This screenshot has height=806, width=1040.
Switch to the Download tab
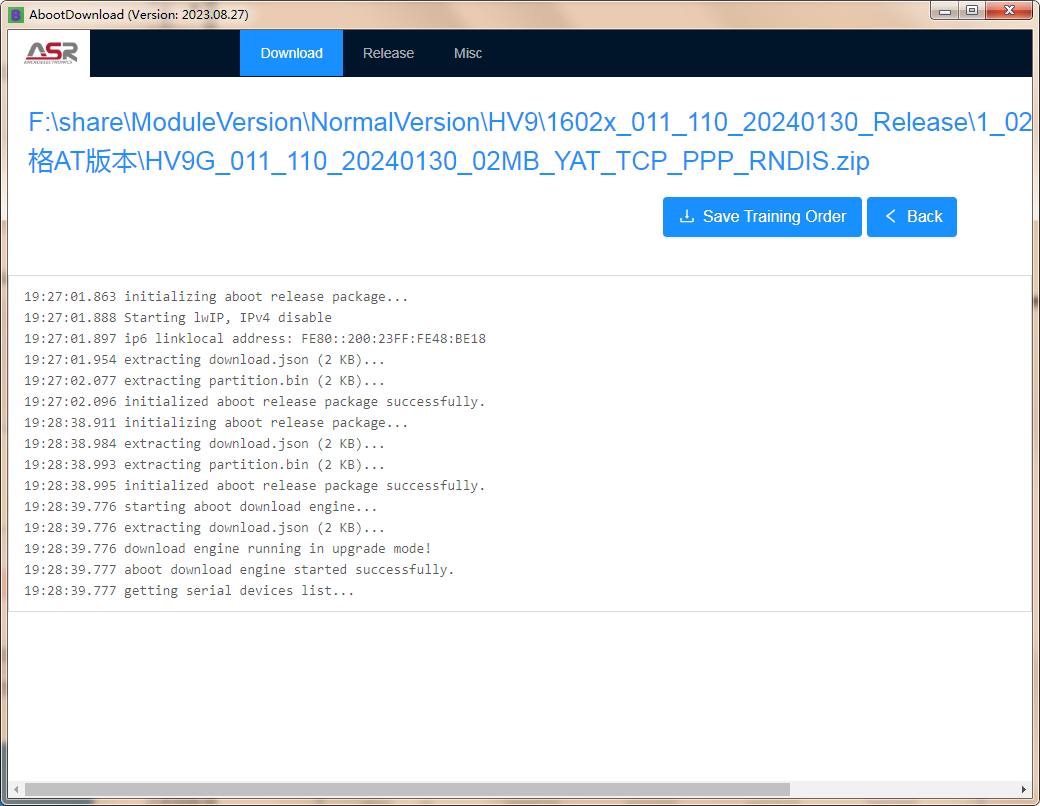(x=291, y=53)
